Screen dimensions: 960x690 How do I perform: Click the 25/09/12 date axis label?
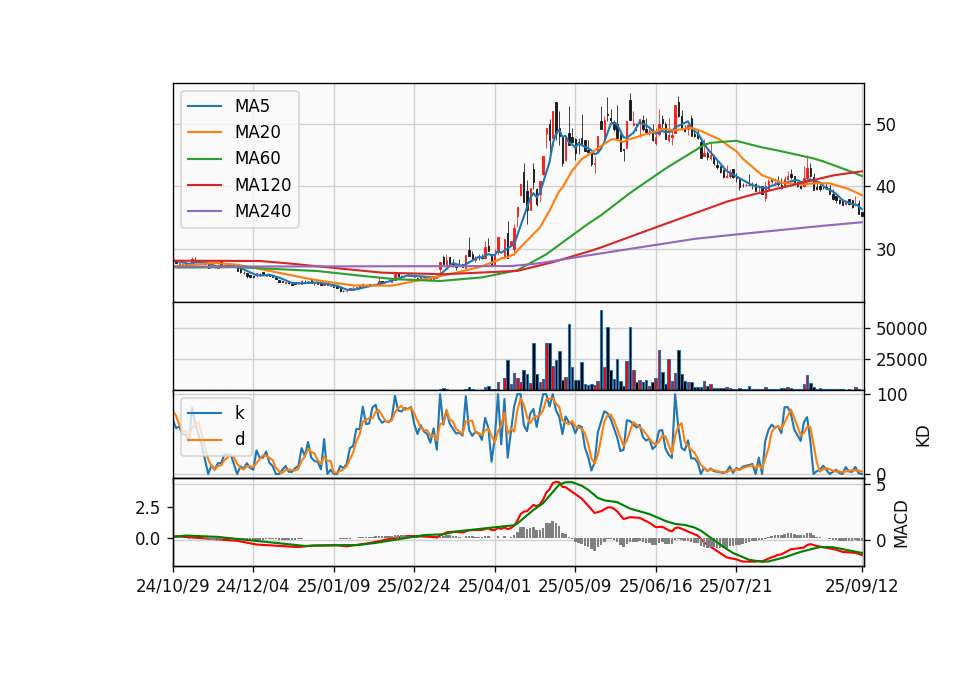[x=862, y=586]
